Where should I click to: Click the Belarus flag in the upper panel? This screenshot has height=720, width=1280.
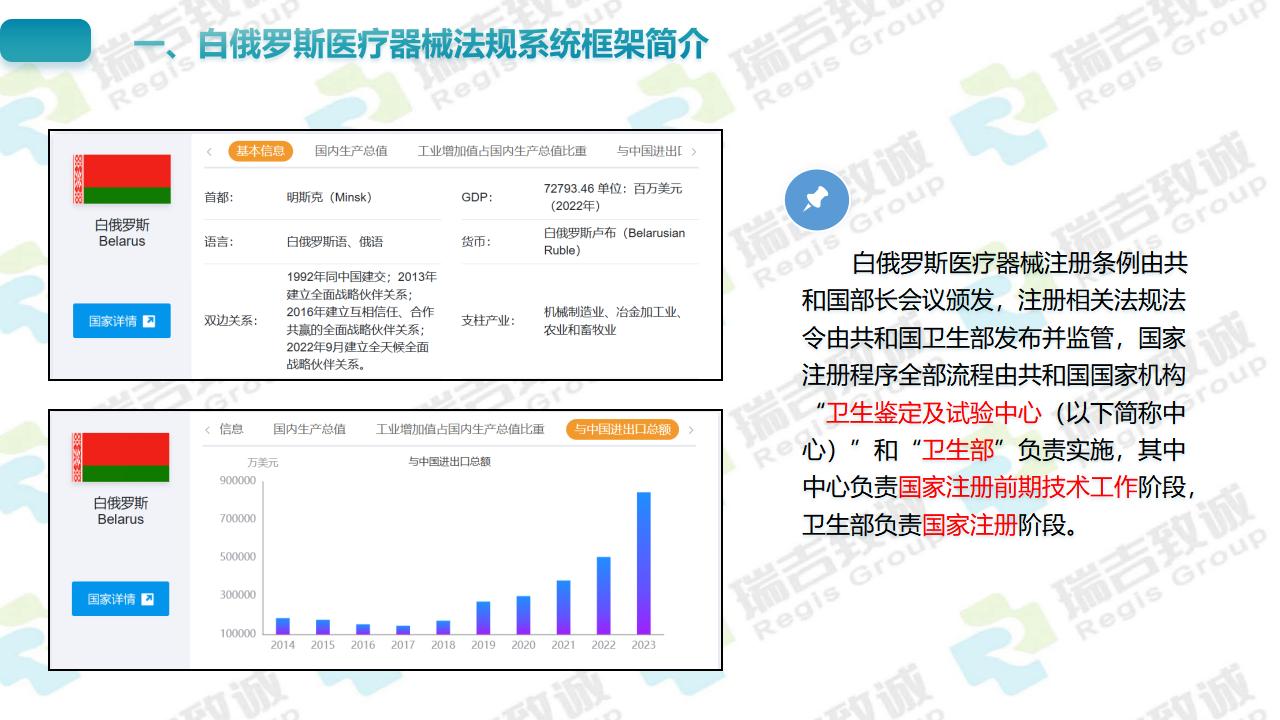[122, 179]
